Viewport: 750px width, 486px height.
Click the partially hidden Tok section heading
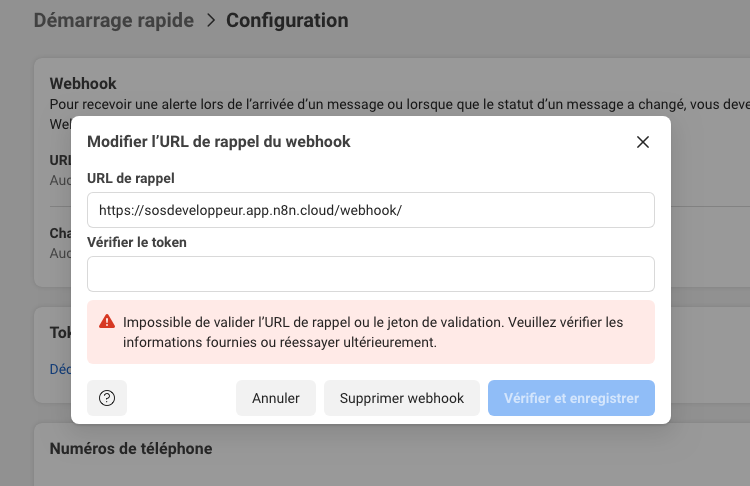[60, 333]
